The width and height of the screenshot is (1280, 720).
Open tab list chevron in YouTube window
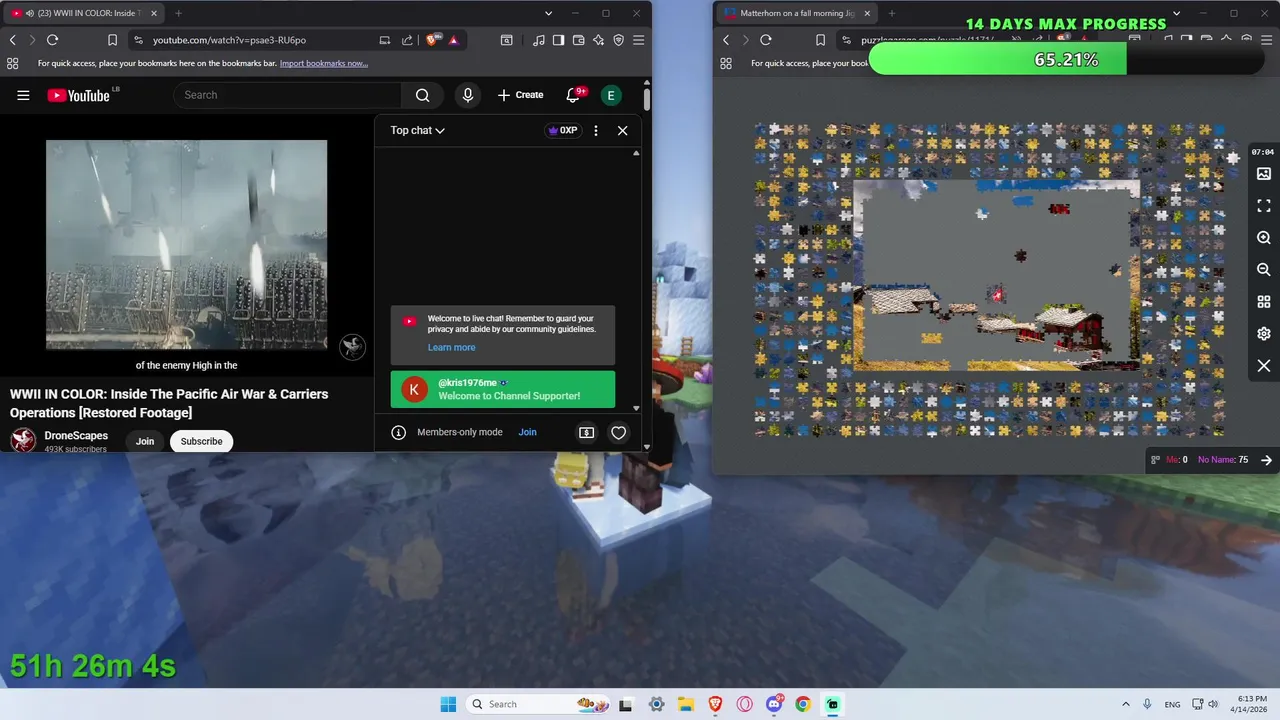click(548, 13)
